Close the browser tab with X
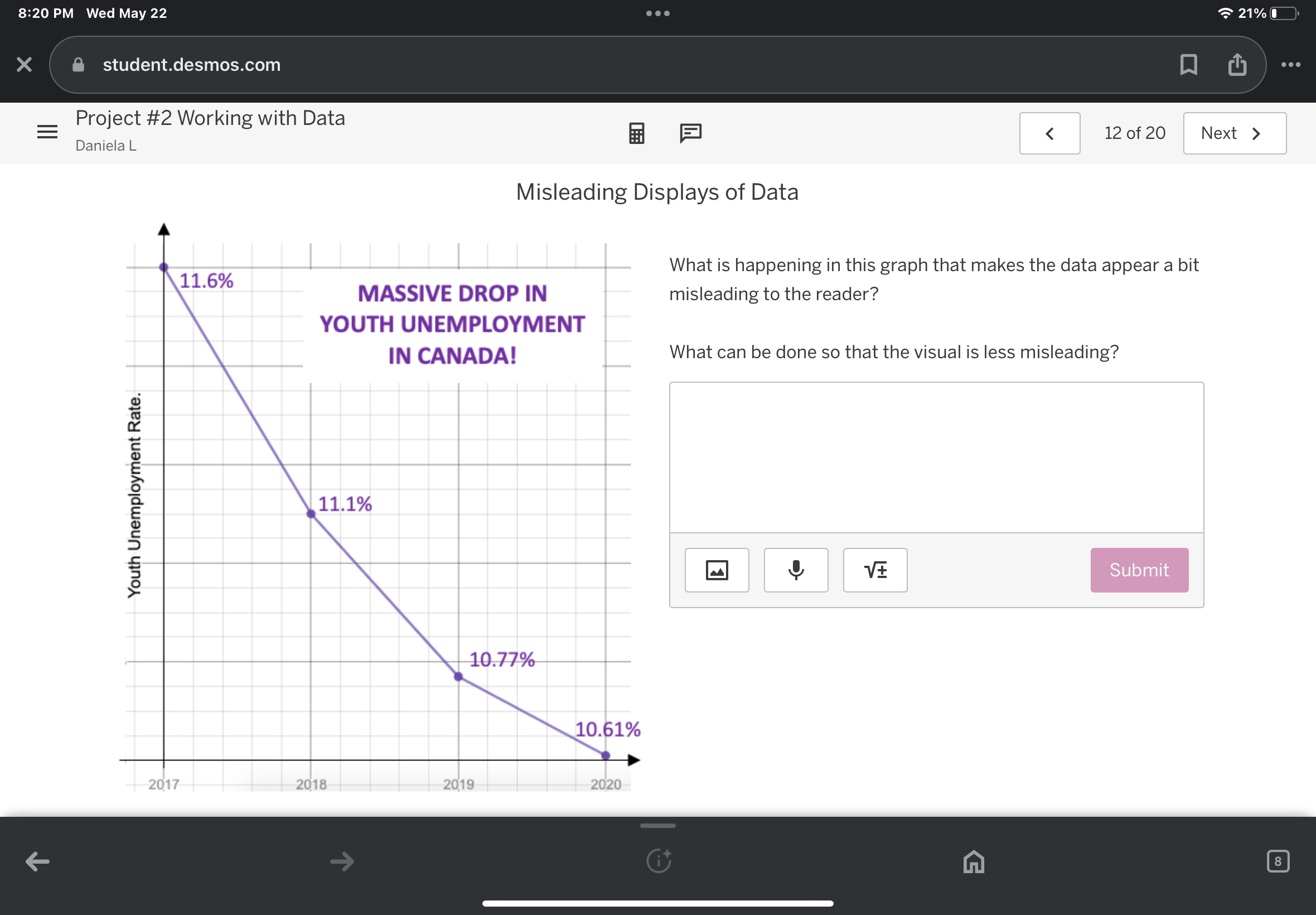This screenshot has width=1316, height=915. point(24,65)
